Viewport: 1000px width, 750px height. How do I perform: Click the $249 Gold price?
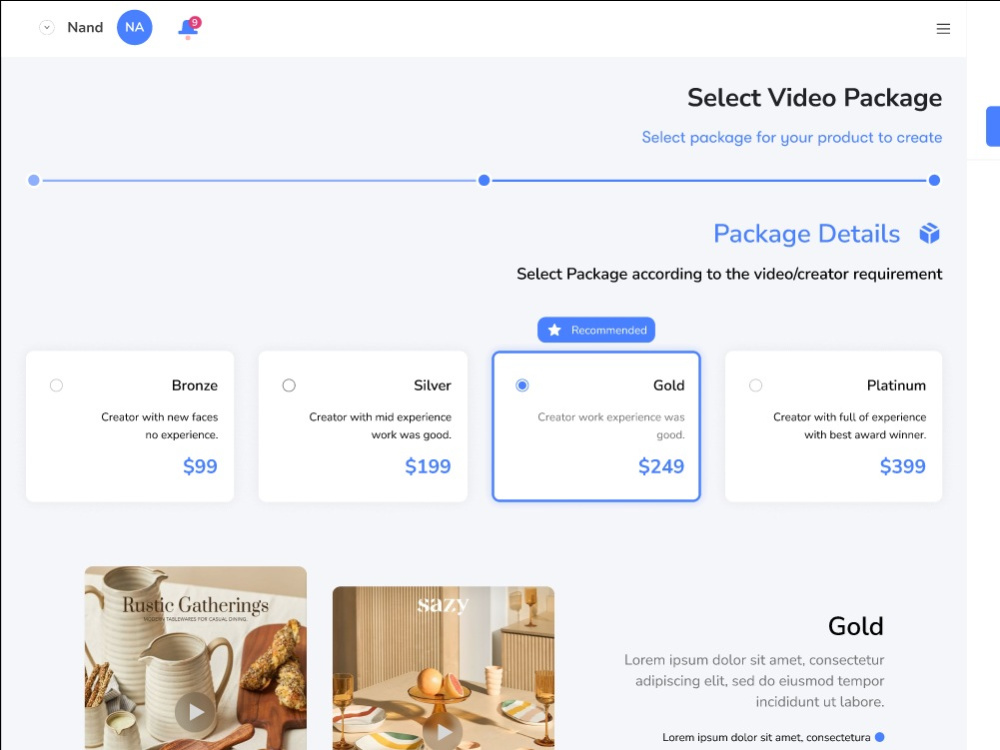(x=661, y=466)
